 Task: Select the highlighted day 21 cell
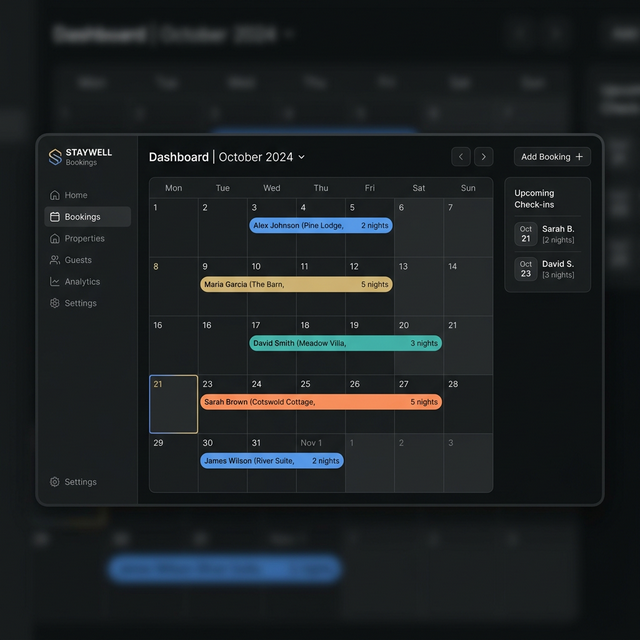click(x=173, y=404)
